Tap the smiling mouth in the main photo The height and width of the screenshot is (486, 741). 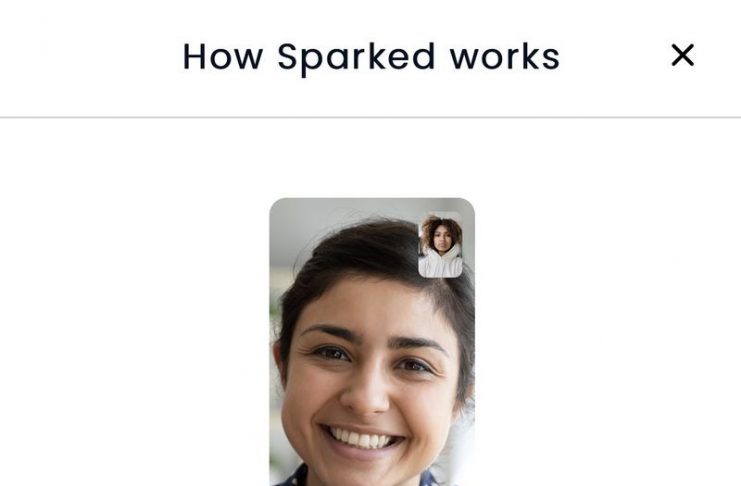coord(363,441)
